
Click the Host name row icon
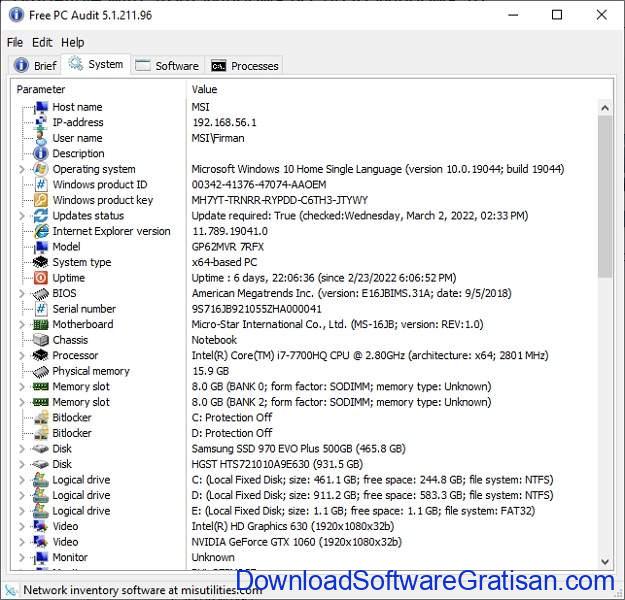tap(41, 107)
